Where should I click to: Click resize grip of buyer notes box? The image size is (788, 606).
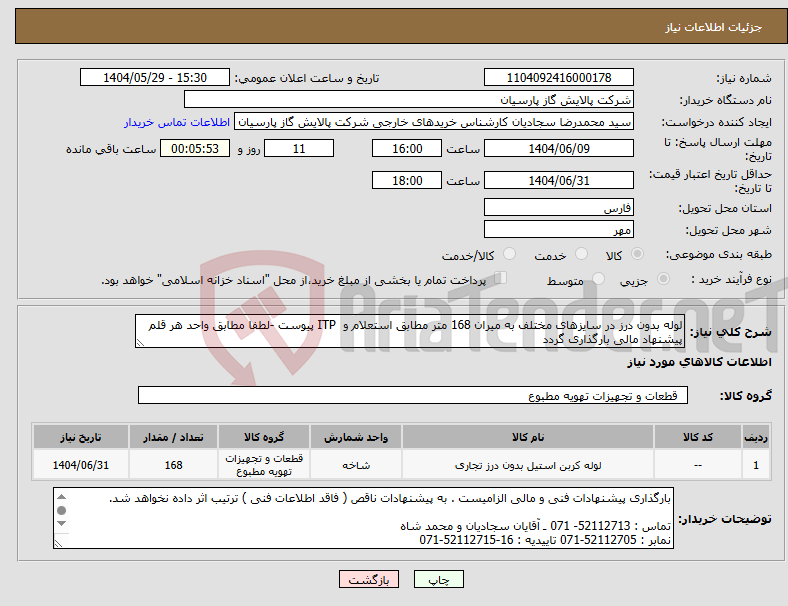tap(58, 543)
